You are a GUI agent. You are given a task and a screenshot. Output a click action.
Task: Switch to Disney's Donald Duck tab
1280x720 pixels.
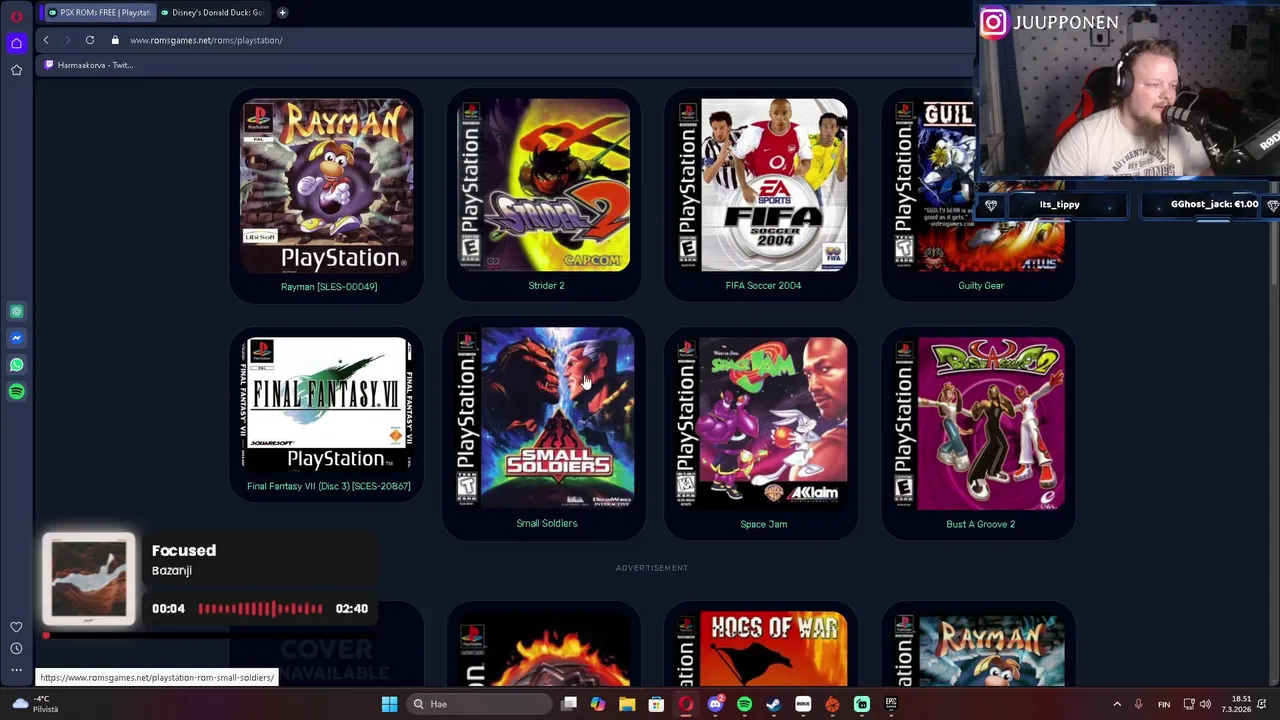pyautogui.click(x=212, y=12)
